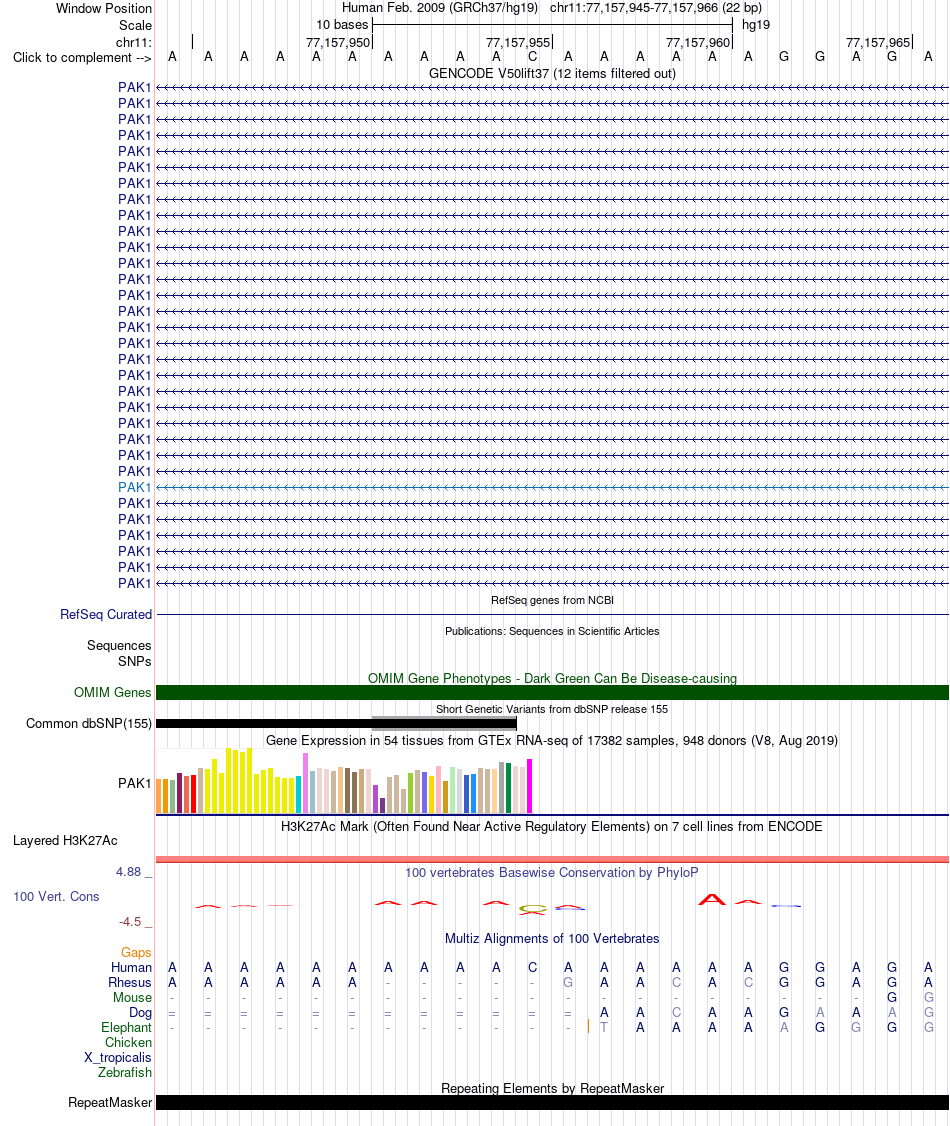Screen dimensions: 950x1126
Task: Open 'Repeating Elements by RepeatMasker' track title
Action: [552, 1089]
